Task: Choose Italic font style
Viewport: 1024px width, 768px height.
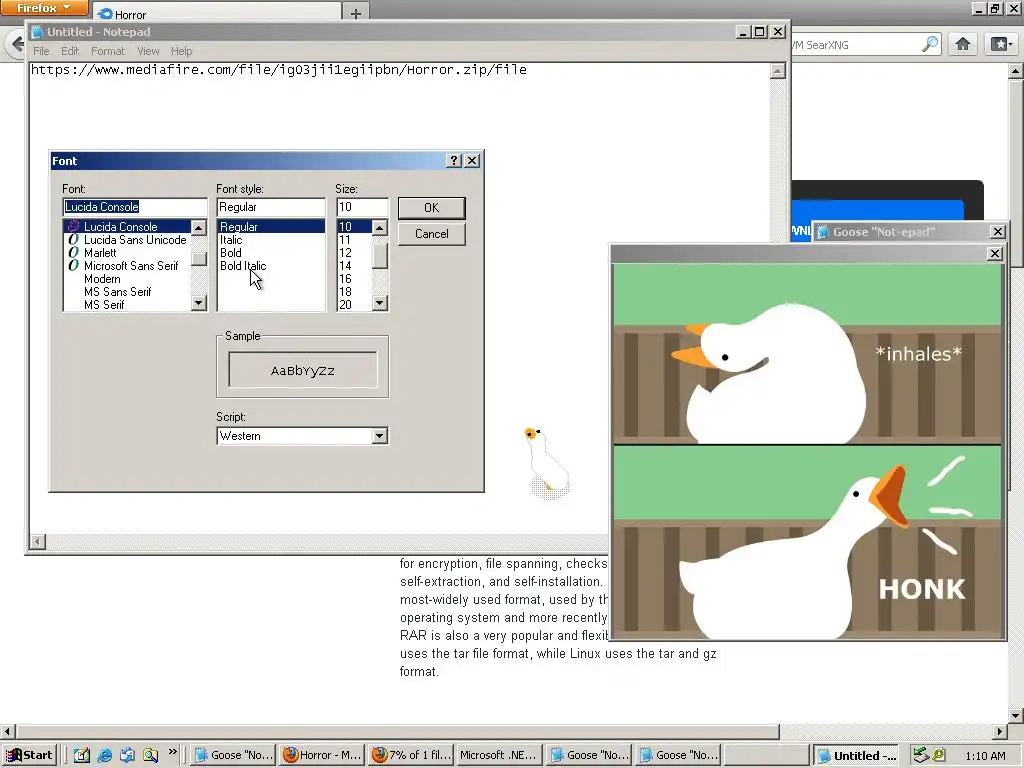Action: click(x=270, y=240)
